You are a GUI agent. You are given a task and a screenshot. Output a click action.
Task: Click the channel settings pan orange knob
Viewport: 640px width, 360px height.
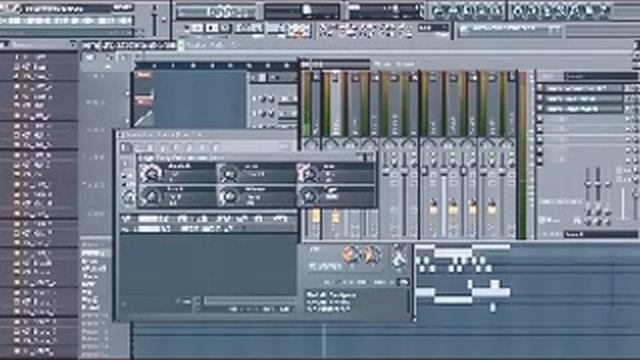(351, 255)
